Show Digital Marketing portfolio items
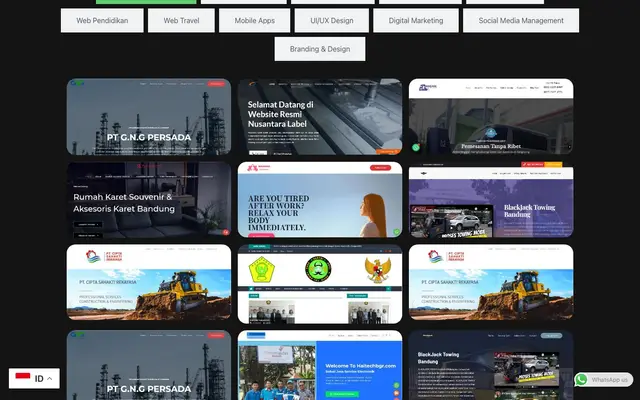The width and height of the screenshot is (640, 400). (416, 20)
